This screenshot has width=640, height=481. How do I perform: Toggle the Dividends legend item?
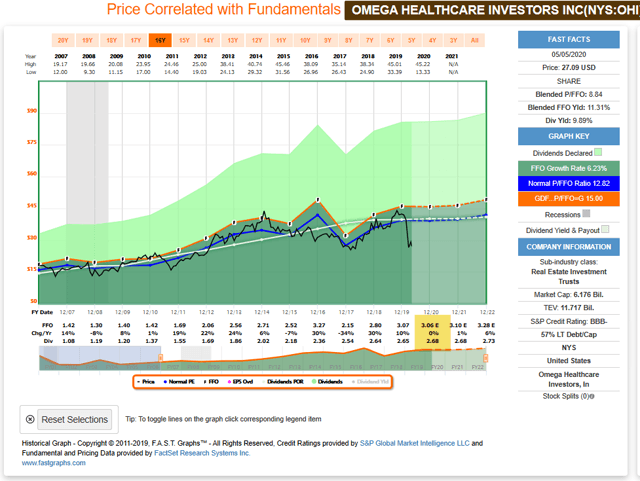tap(327, 382)
